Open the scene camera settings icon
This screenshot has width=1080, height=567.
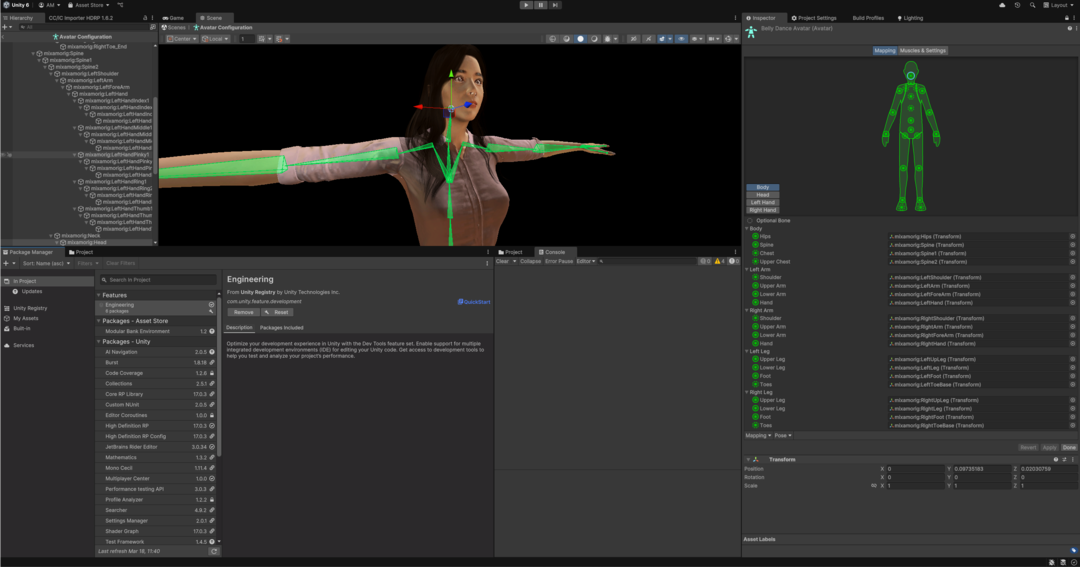point(713,39)
